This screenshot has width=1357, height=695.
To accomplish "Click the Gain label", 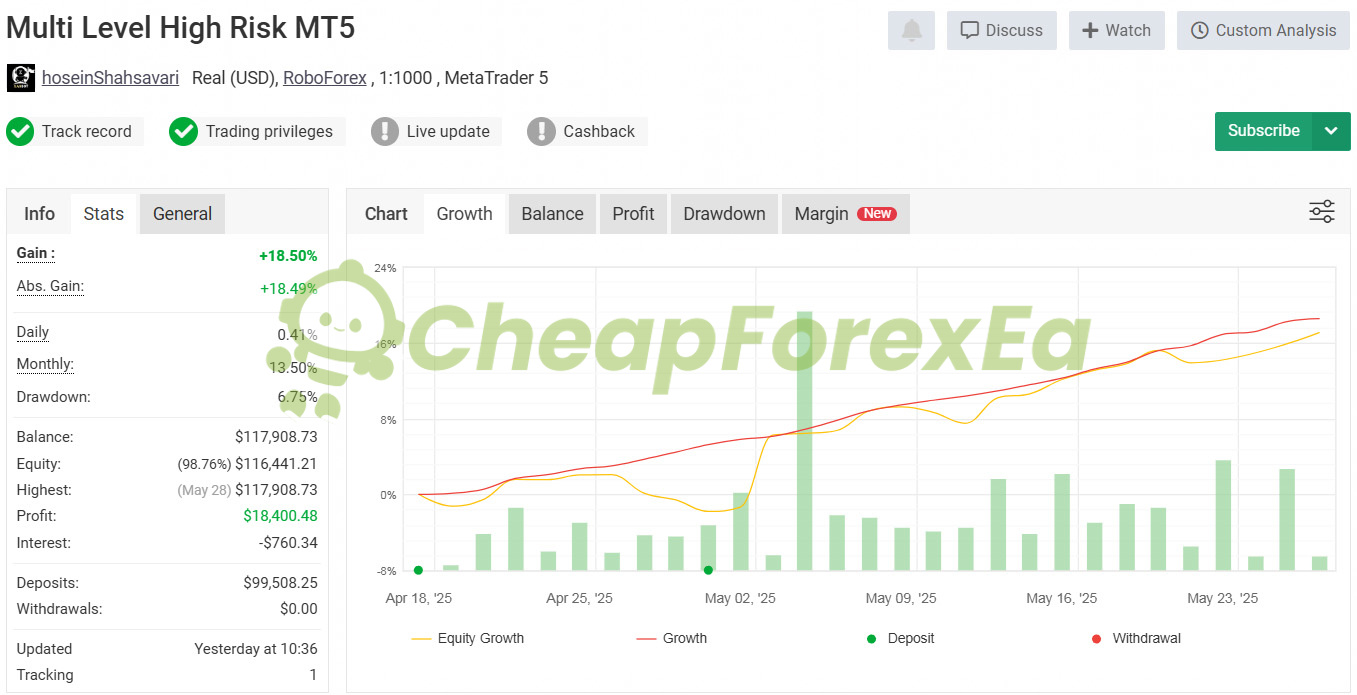I will (36, 254).
